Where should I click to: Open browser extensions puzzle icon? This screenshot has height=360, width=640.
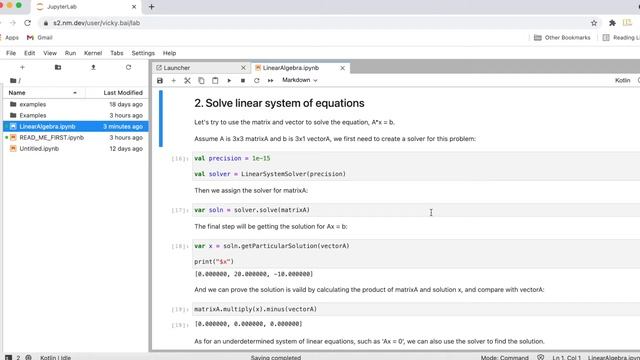[612, 23]
